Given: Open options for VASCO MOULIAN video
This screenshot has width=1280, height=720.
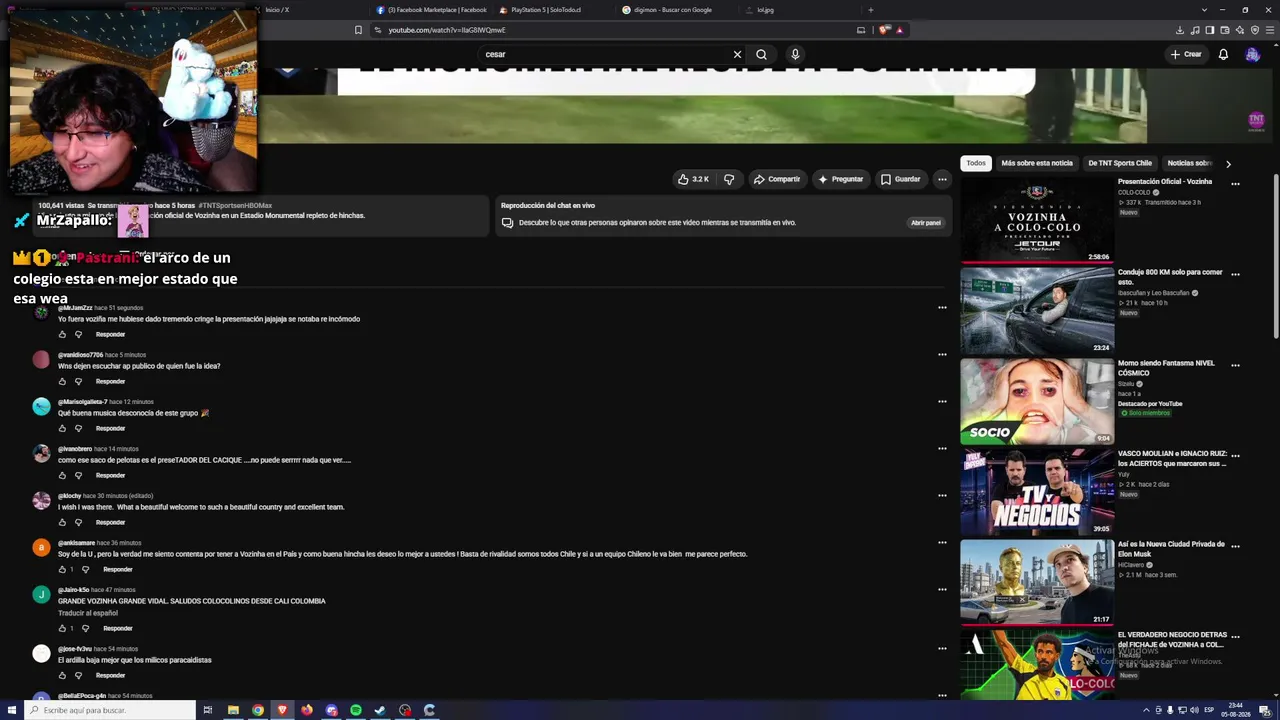Looking at the screenshot, I should click(1235, 456).
